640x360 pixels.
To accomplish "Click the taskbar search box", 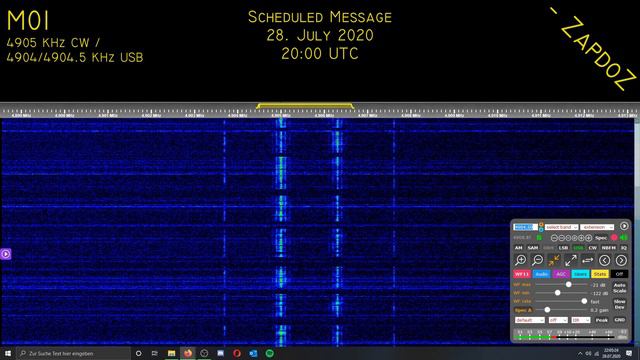I will [73, 353].
